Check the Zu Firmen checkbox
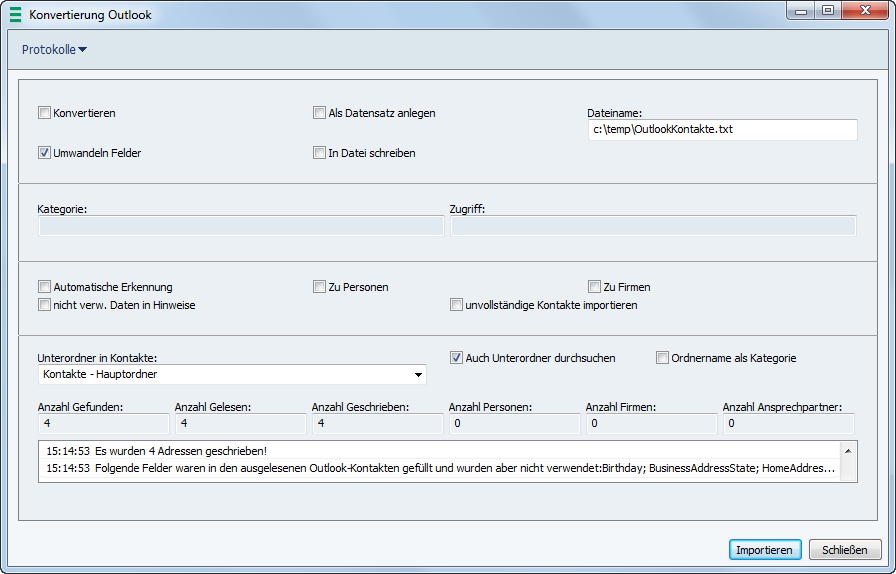Image resolution: width=896 pixels, height=574 pixels. click(595, 287)
